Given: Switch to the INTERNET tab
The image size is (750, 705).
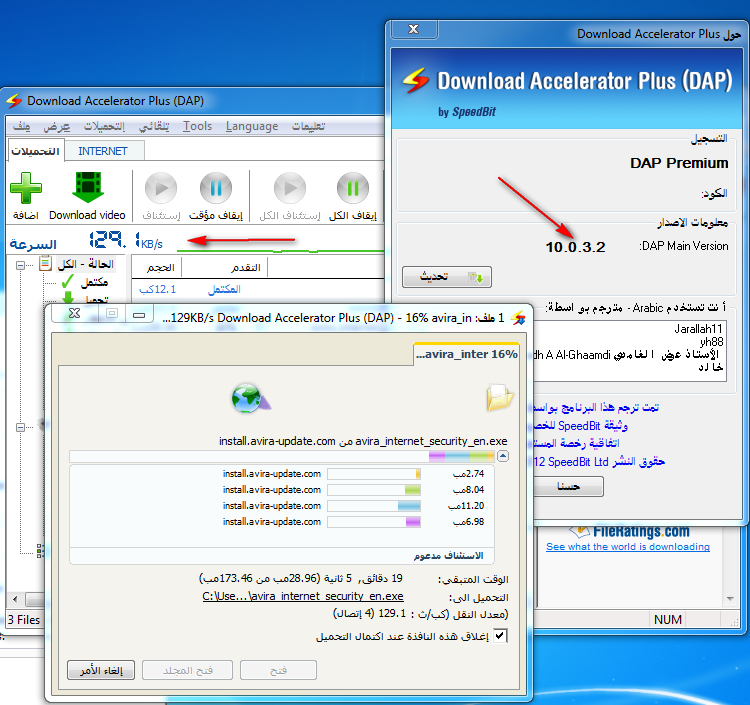Looking at the screenshot, I should pyautogui.click(x=103, y=151).
